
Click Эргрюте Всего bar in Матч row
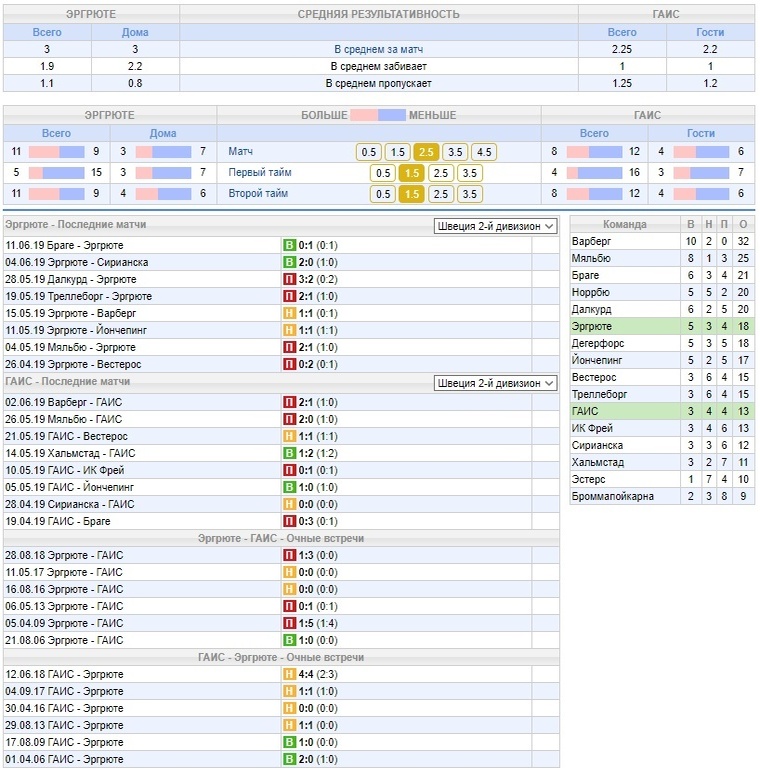pyautogui.click(x=56, y=152)
